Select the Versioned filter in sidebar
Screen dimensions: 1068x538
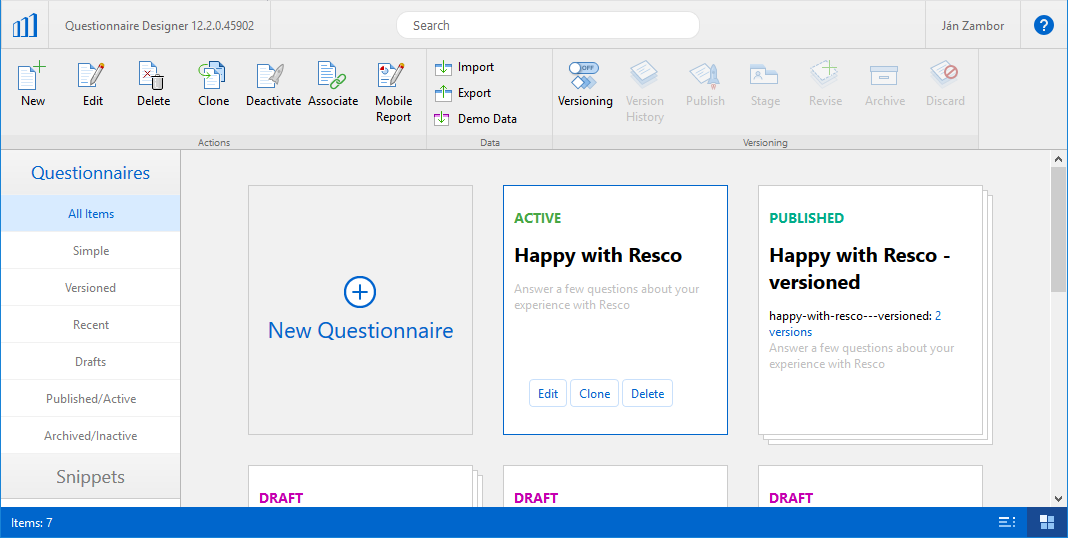(90, 288)
